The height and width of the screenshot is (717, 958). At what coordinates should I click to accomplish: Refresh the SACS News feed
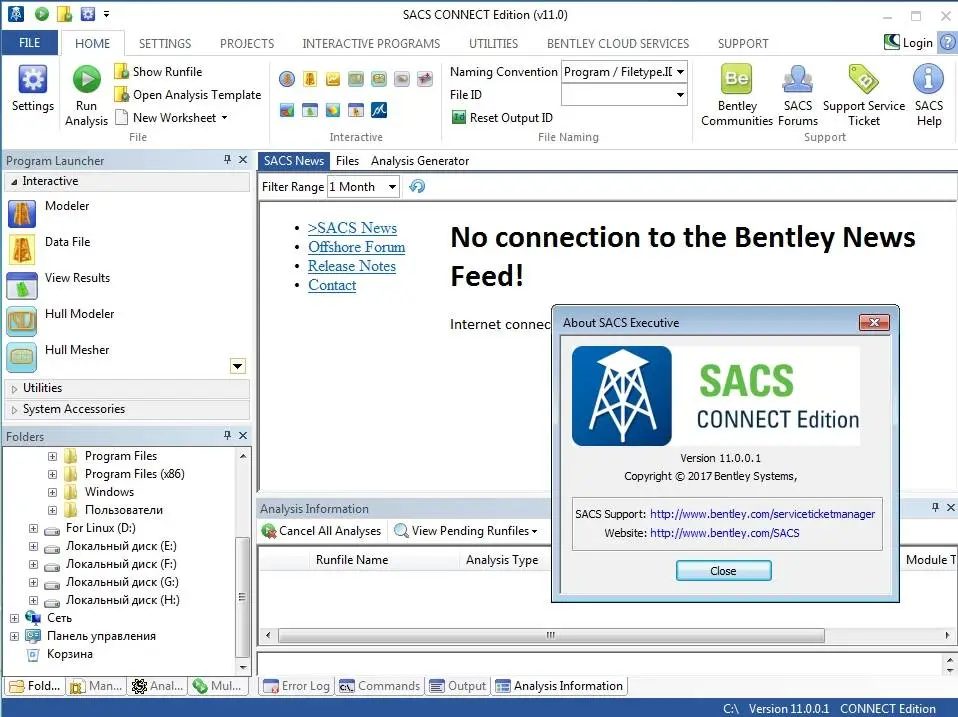[417, 186]
